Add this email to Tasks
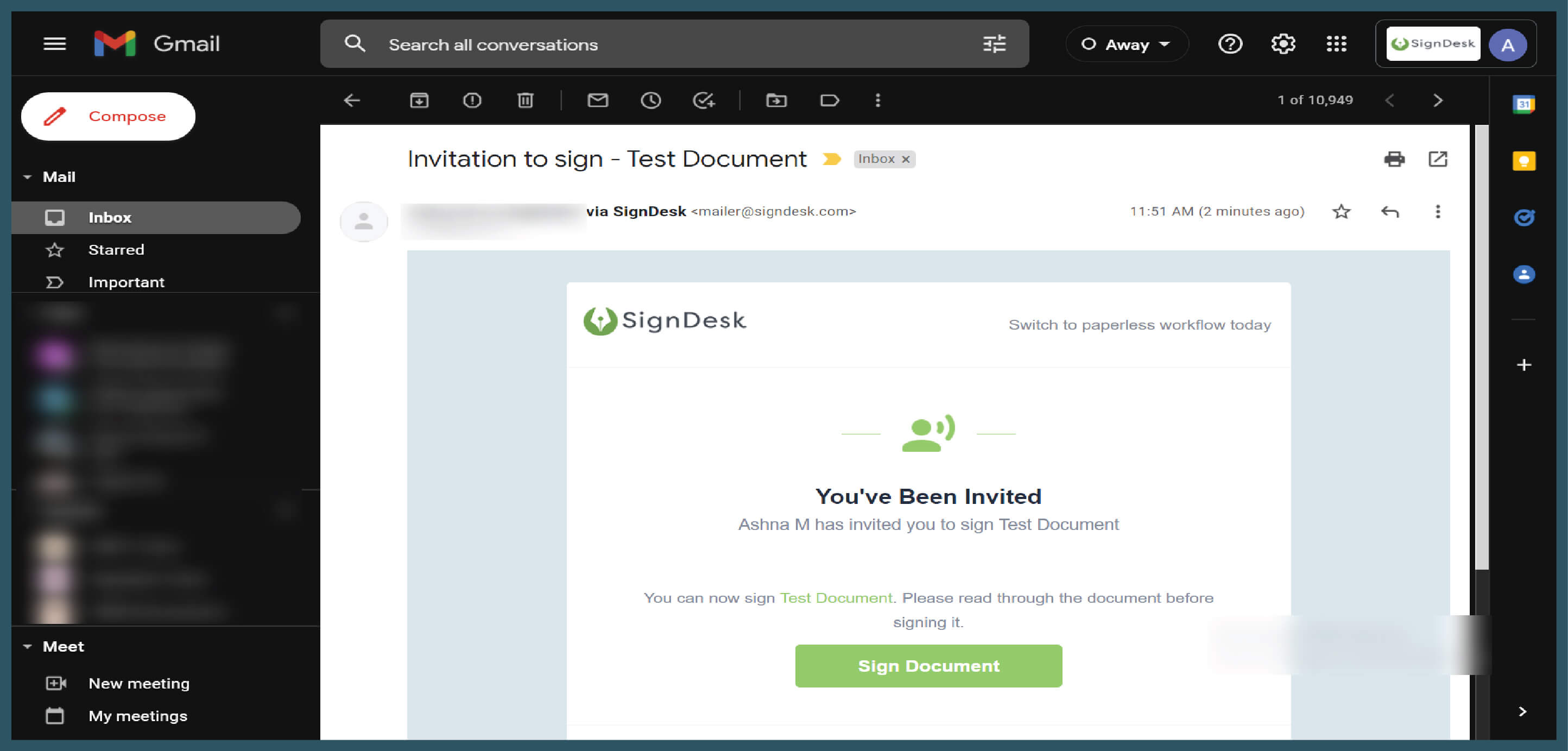The height and width of the screenshot is (751, 1568). tap(704, 100)
